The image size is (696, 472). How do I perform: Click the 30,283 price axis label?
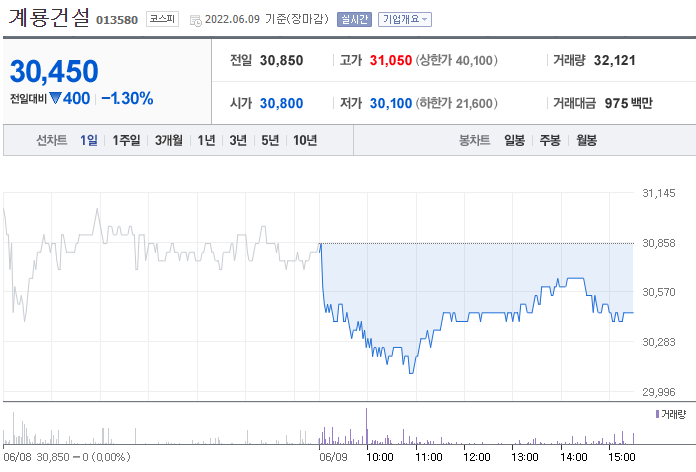[x=659, y=342]
